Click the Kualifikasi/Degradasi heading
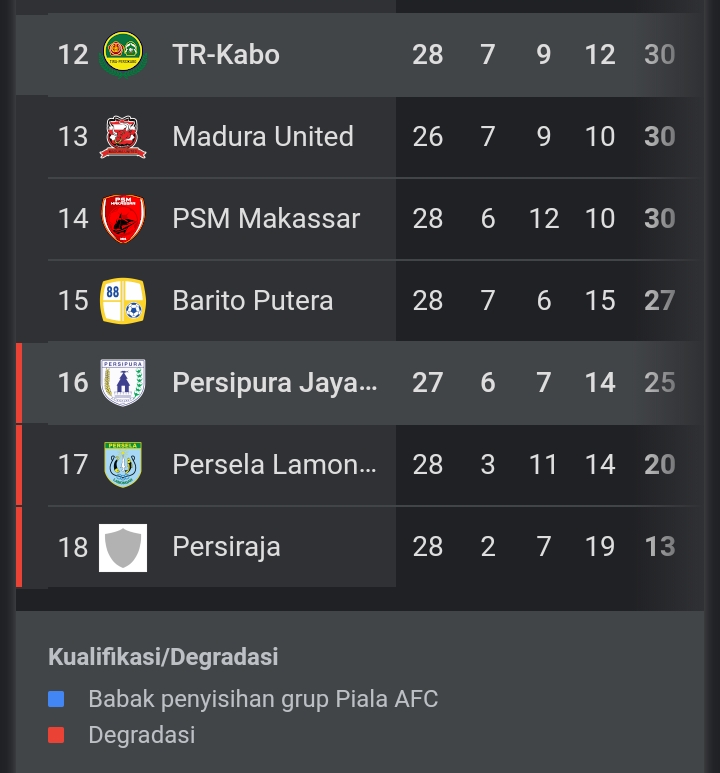Image resolution: width=720 pixels, height=773 pixels. click(163, 657)
